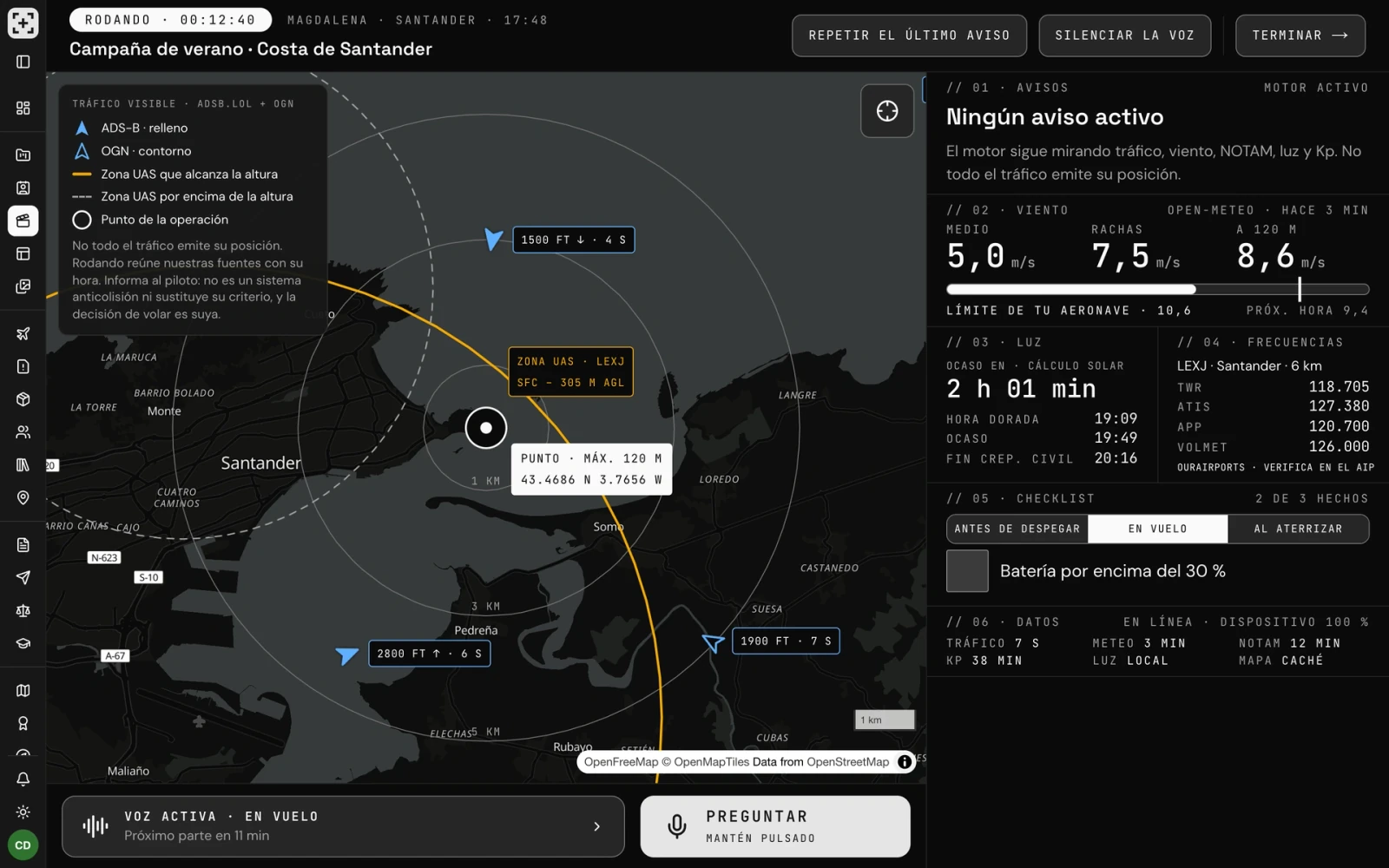Viewport: 1389px width, 868px height.
Task: Click the 'Preguntar' microphone button
Action: coord(775,826)
